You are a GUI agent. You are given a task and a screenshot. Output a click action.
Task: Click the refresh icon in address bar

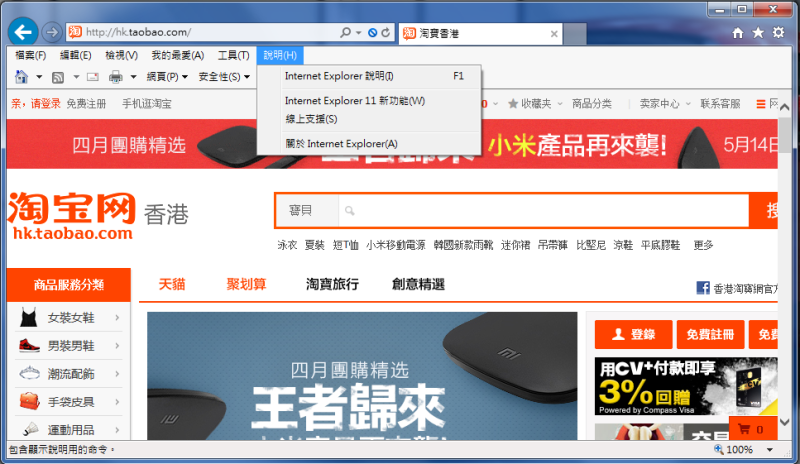(x=386, y=33)
